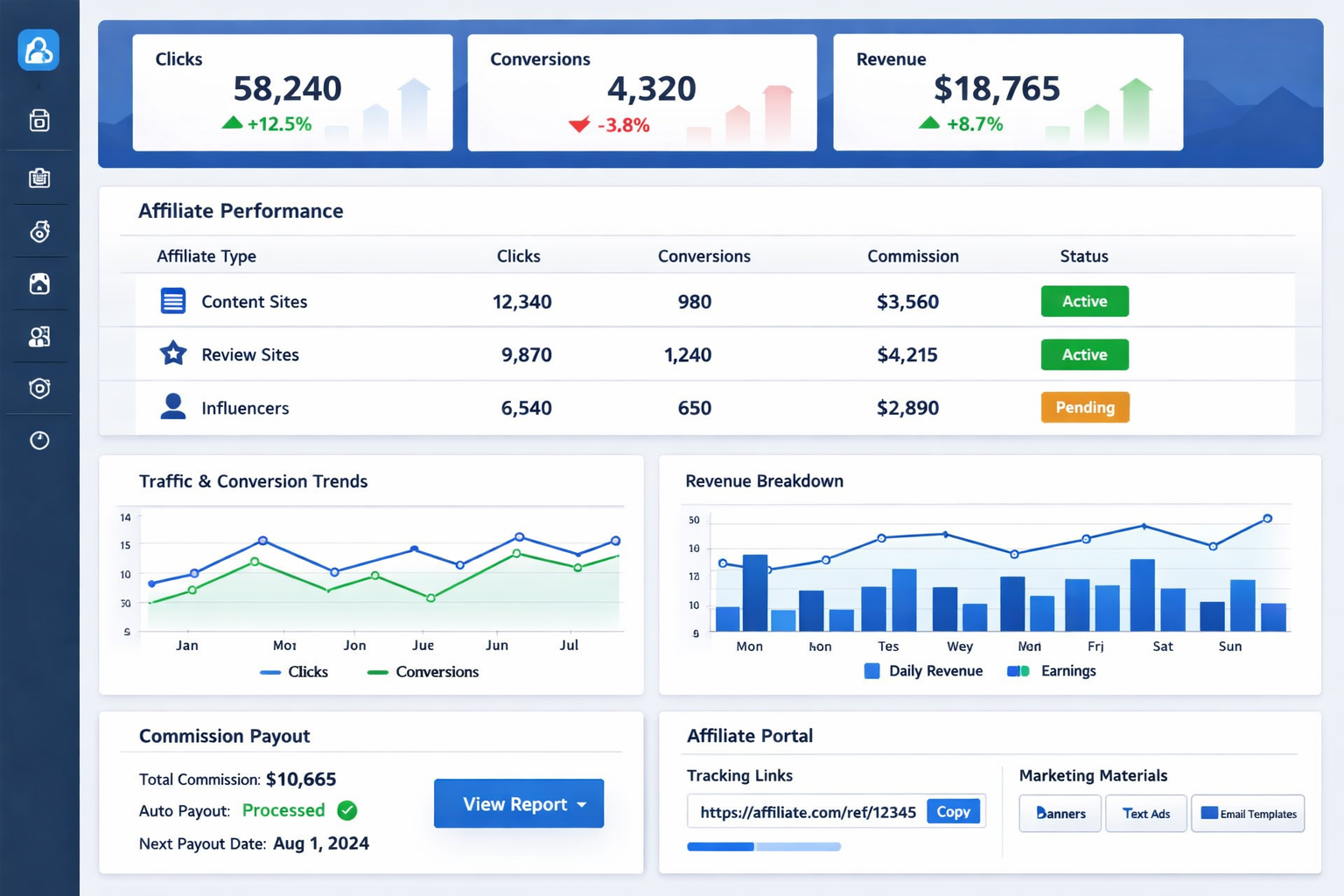1344x896 pixels.
Task: Click the history clock icon at sidebar bottom
Action: (x=38, y=440)
